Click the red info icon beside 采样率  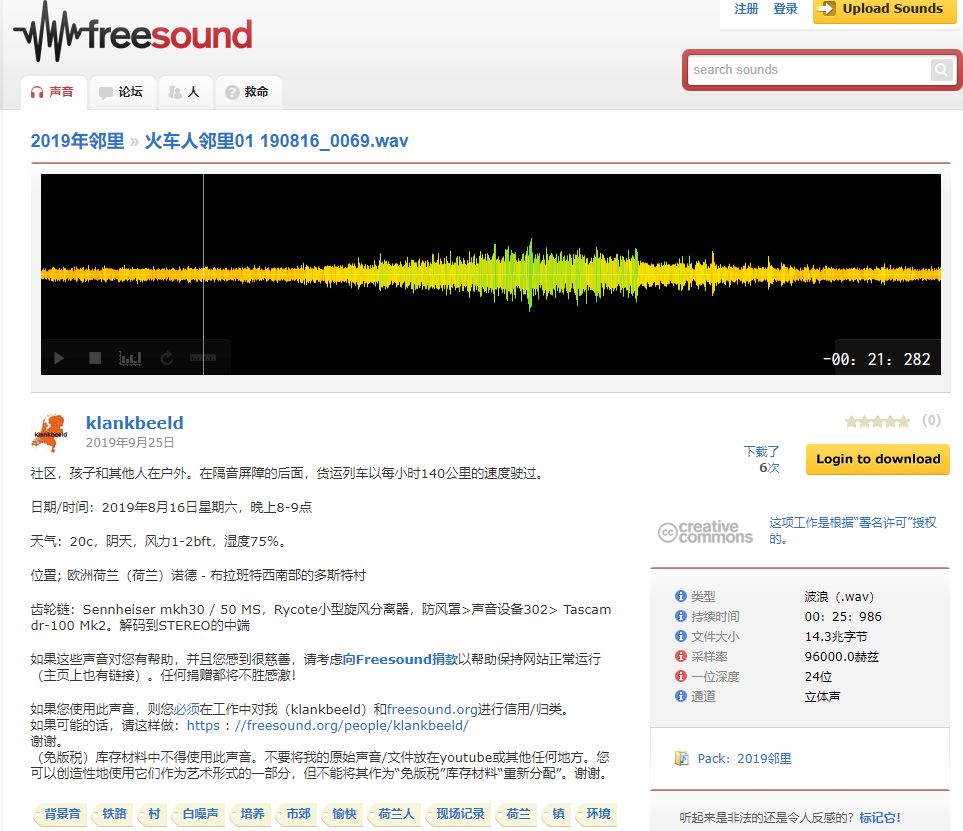point(680,655)
